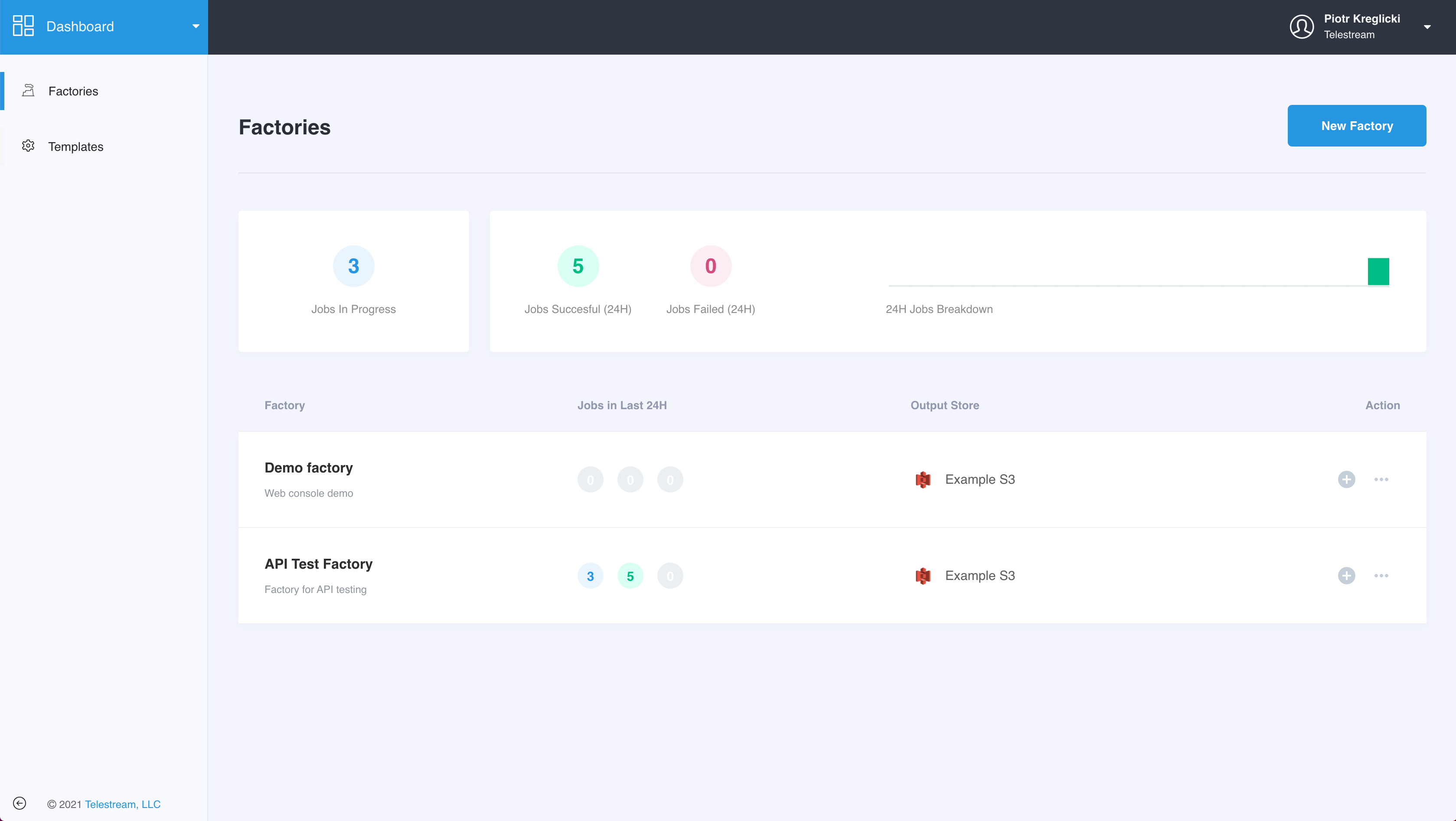Open more options menu for API Test Factory
Screen dimensions: 1456x821
coord(1381,575)
